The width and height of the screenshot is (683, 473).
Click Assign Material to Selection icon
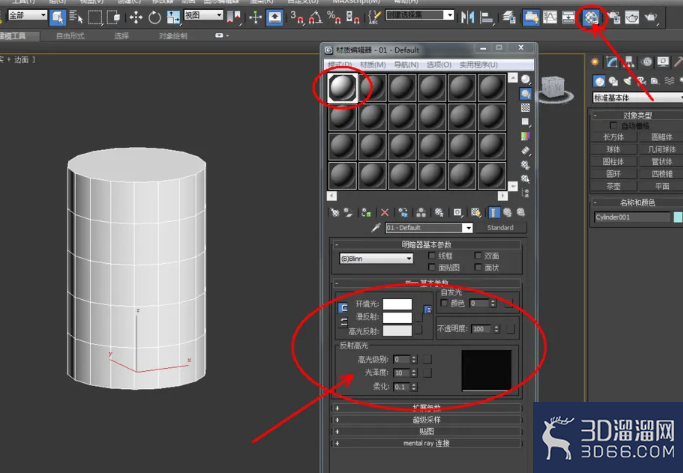coord(366,213)
